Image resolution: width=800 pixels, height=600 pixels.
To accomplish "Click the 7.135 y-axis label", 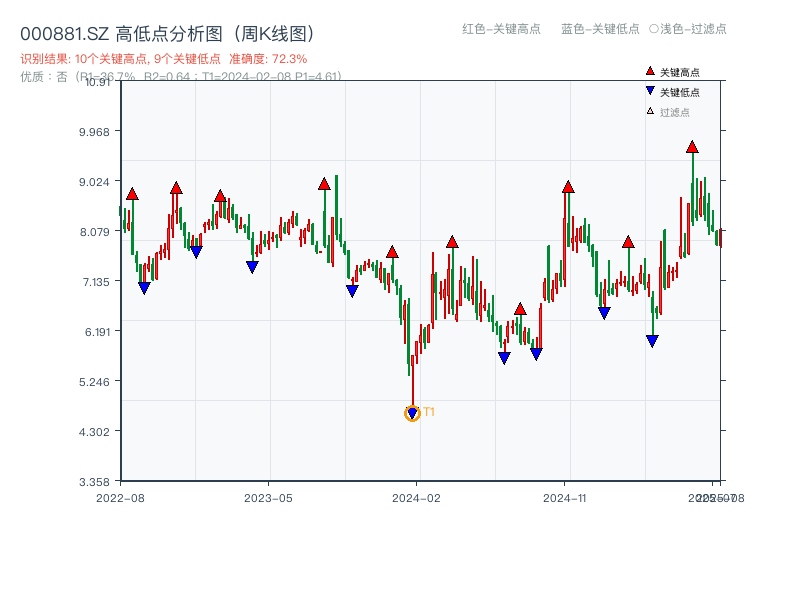I will 95,282.
